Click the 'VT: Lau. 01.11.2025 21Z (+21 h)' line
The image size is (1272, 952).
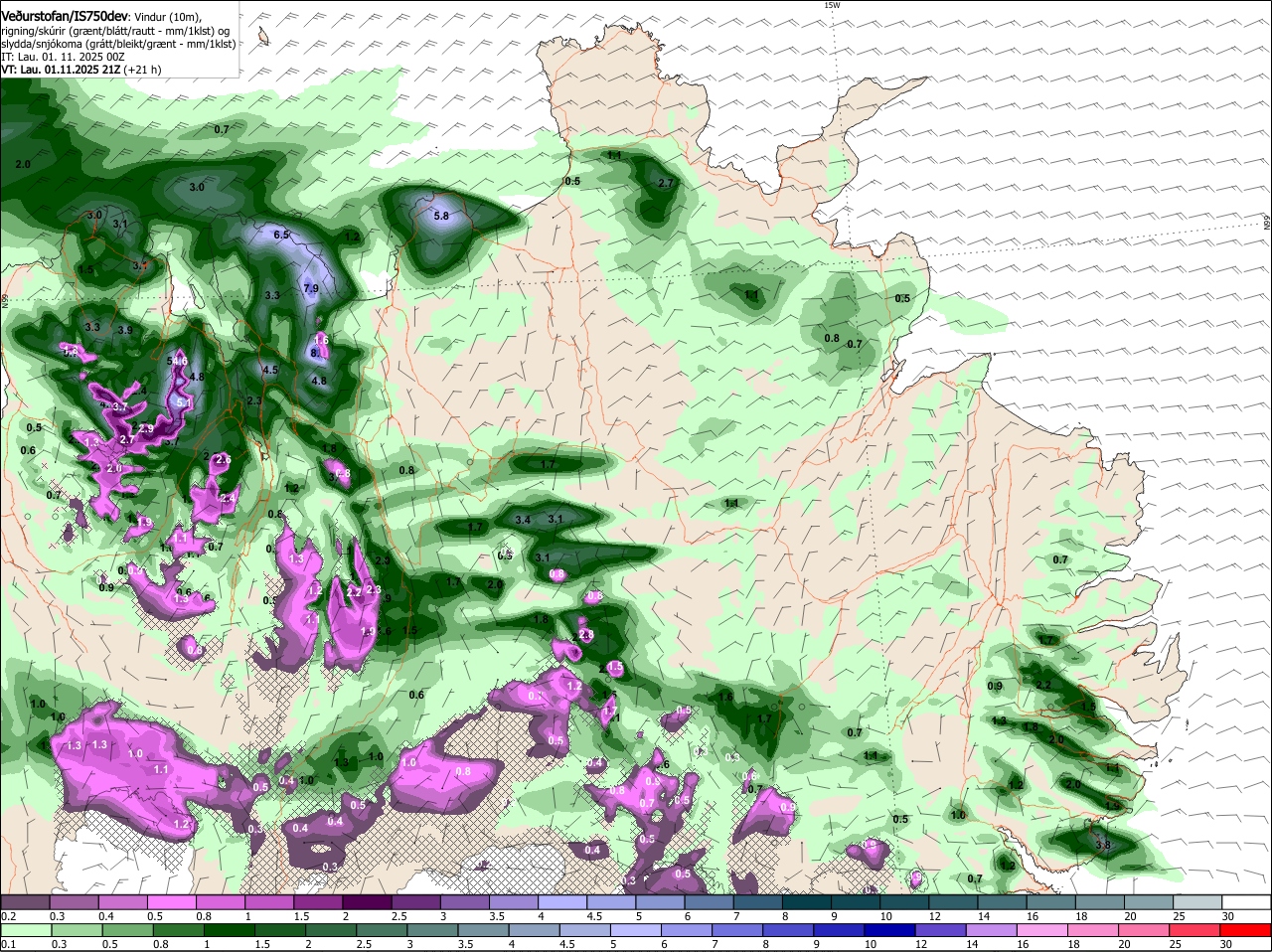(80, 70)
